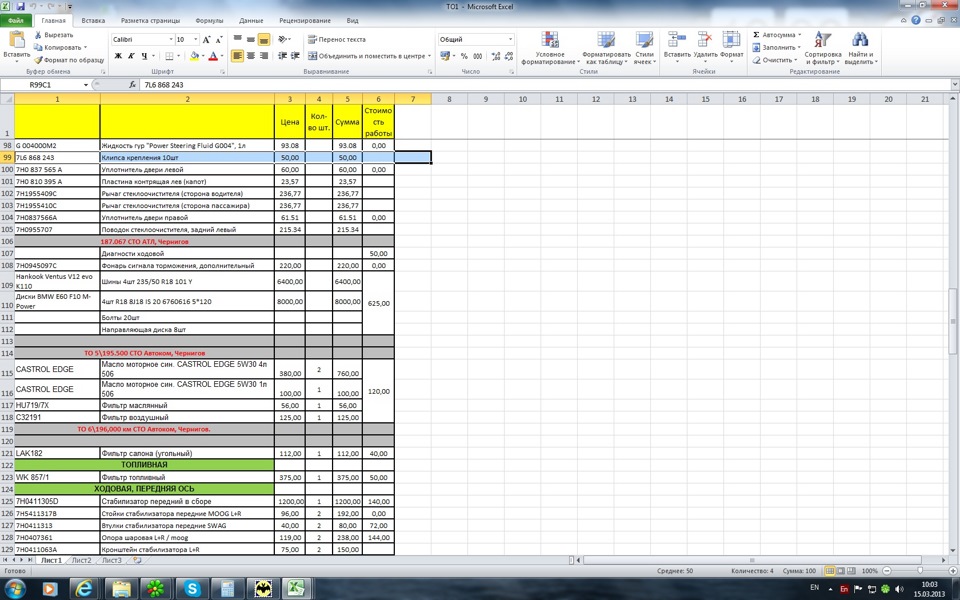The height and width of the screenshot is (600, 960).
Task: Open the font color dropdown arrow
Action: tap(220, 56)
